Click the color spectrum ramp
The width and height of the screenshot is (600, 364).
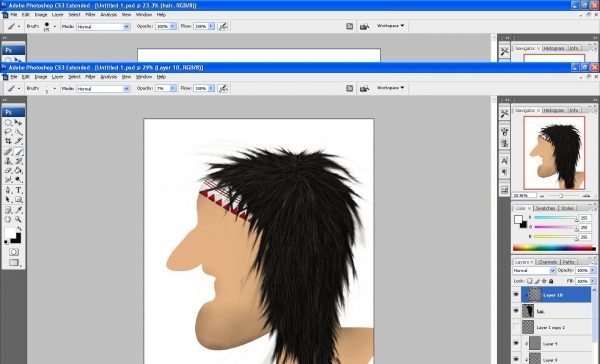coord(554,248)
